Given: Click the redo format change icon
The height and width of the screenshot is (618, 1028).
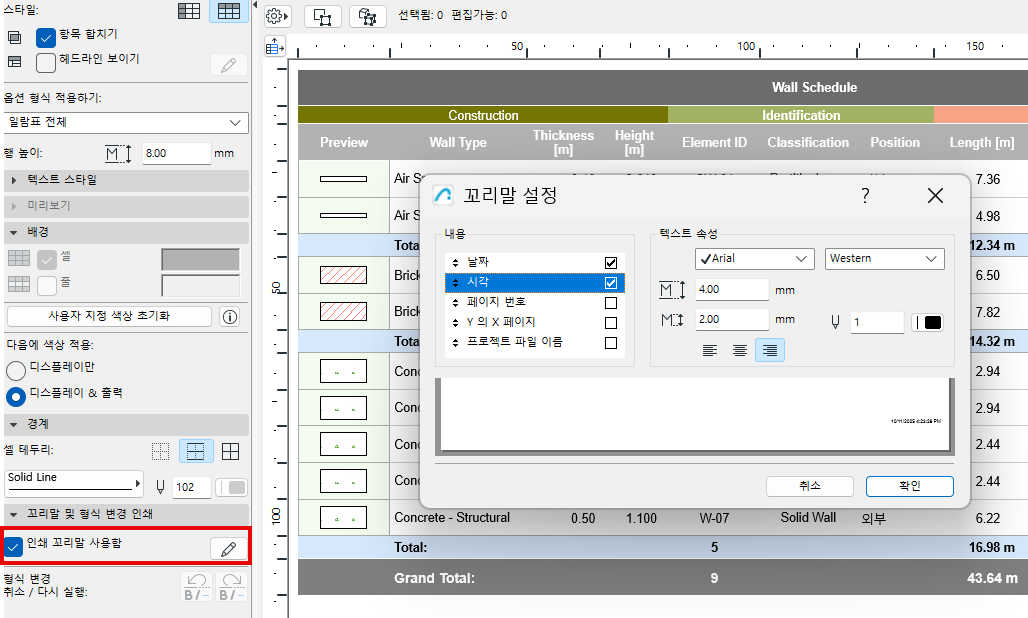Looking at the screenshot, I should (x=231, y=587).
